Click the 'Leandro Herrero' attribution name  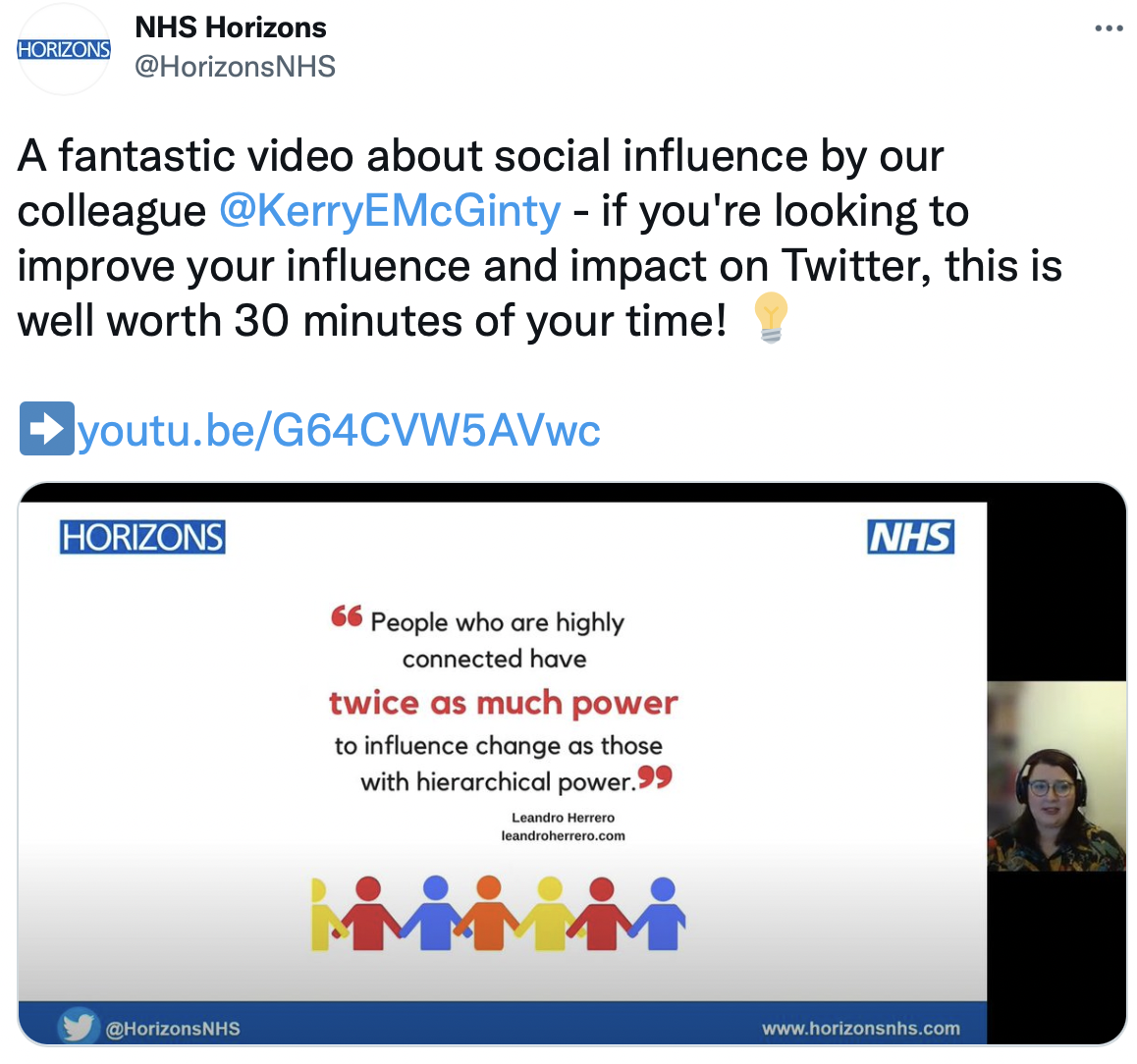563,818
